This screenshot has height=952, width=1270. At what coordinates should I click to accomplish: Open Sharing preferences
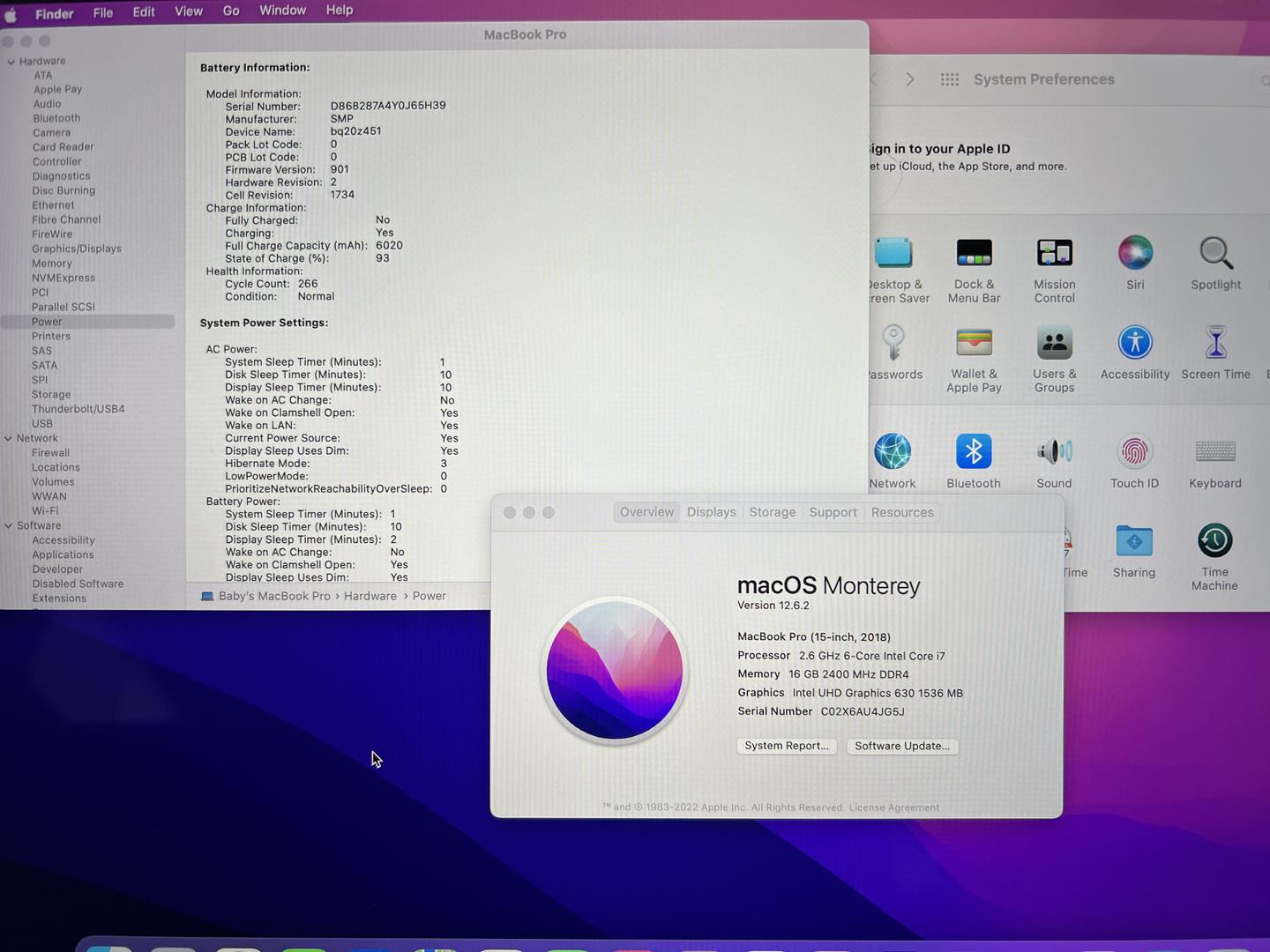pos(1134,551)
